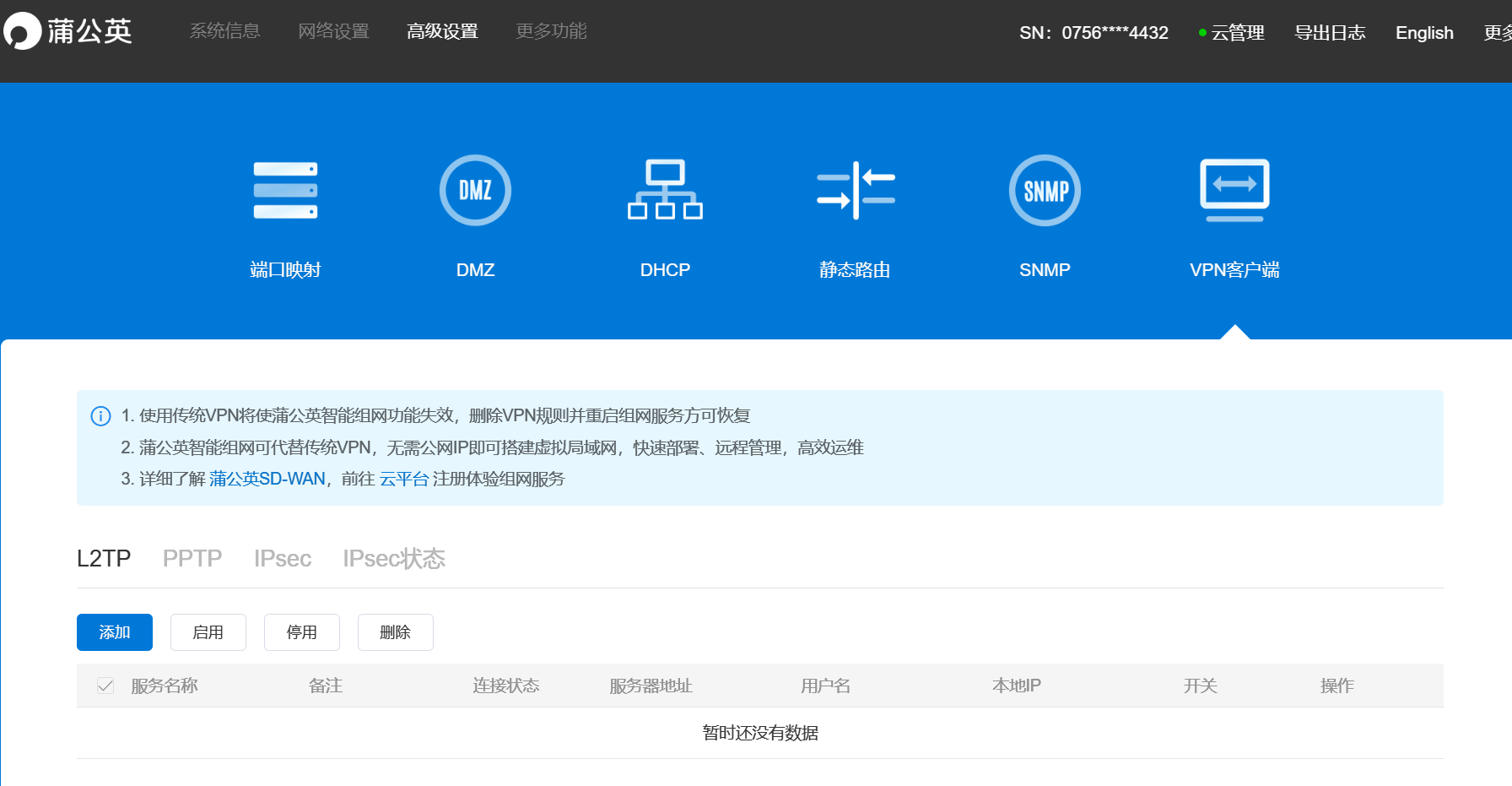Image resolution: width=1512 pixels, height=786 pixels.
Task: Click the blue 添加 button
Action: tap(115, 632)
